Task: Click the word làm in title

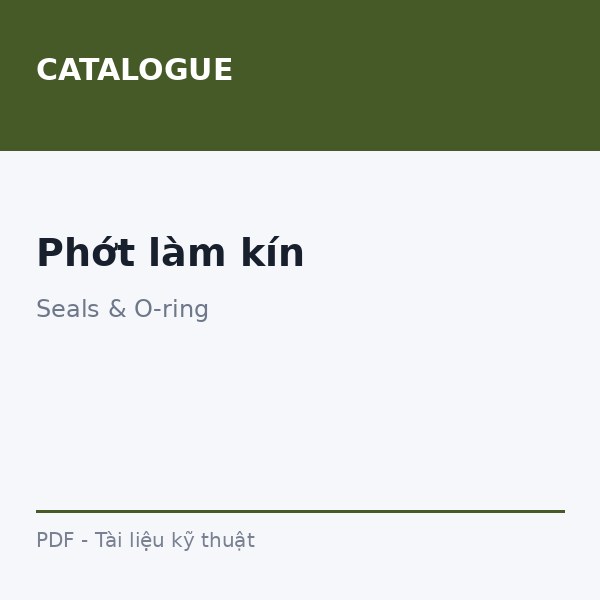Action: (187, 253)
